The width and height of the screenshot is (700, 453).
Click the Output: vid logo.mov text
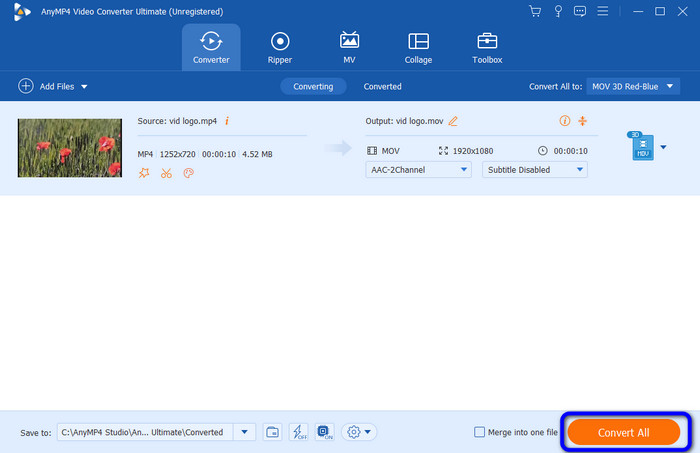pyautogui.click(x=404, y=121)
